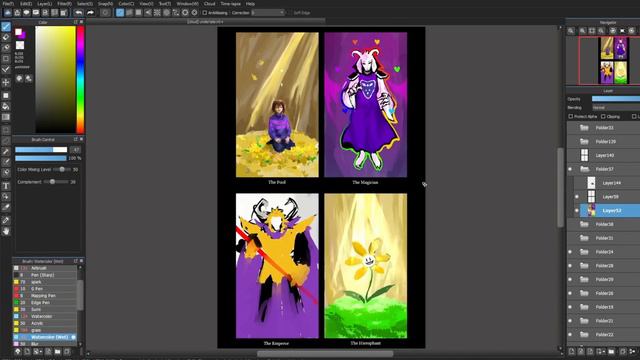Open the Correction dropdown
640x360 pixels.
[x=268, y=13]
